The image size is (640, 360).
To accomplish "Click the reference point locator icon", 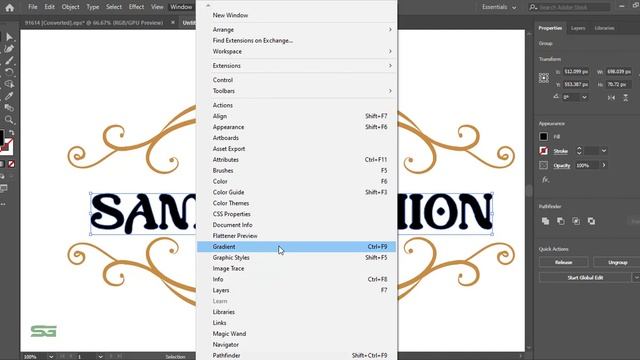I will 544,78.
